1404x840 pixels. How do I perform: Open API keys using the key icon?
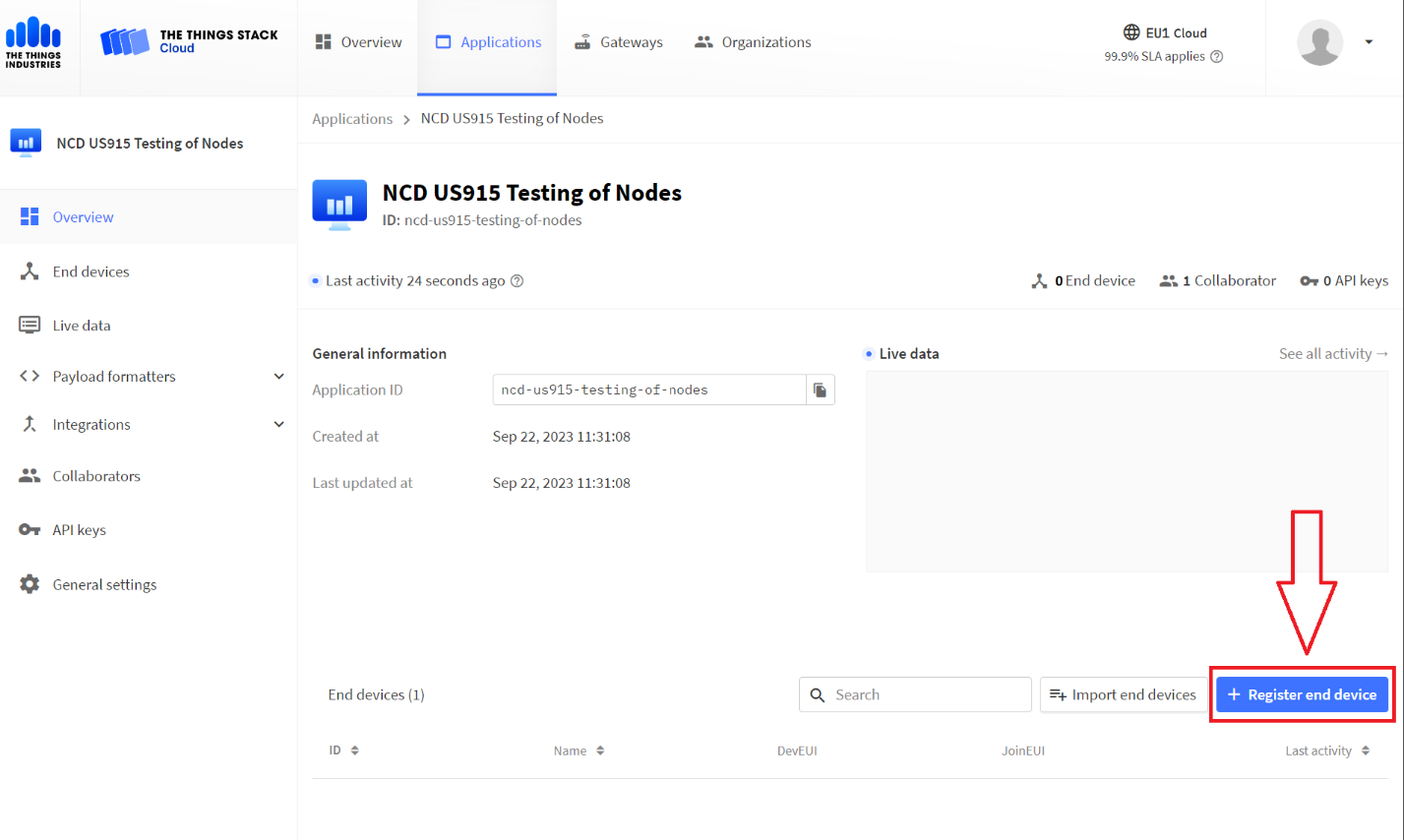29,529
